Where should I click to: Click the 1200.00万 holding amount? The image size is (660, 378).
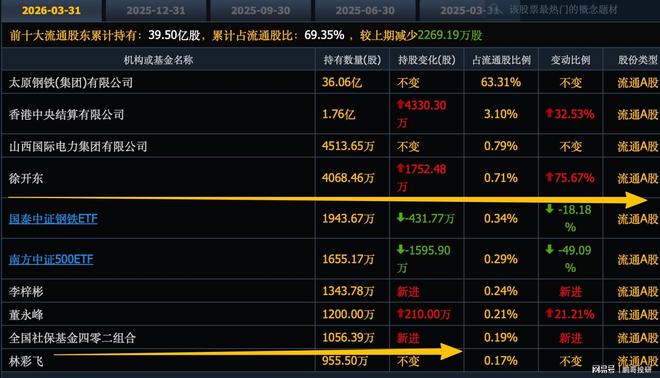point(348,314)
